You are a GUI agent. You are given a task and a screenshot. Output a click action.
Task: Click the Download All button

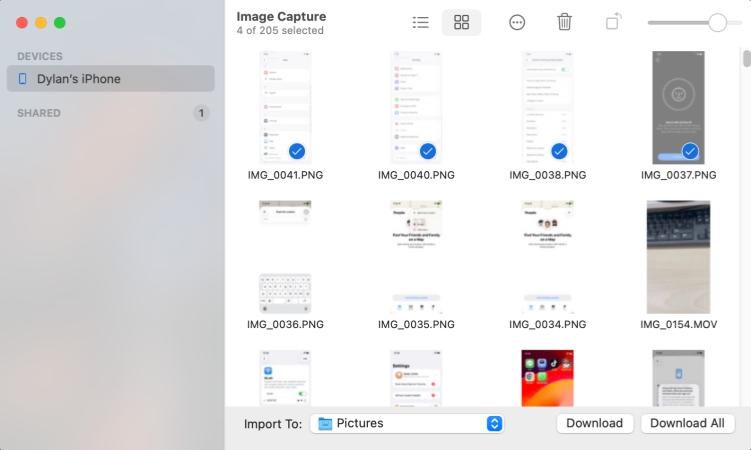[x=687, y=424]
